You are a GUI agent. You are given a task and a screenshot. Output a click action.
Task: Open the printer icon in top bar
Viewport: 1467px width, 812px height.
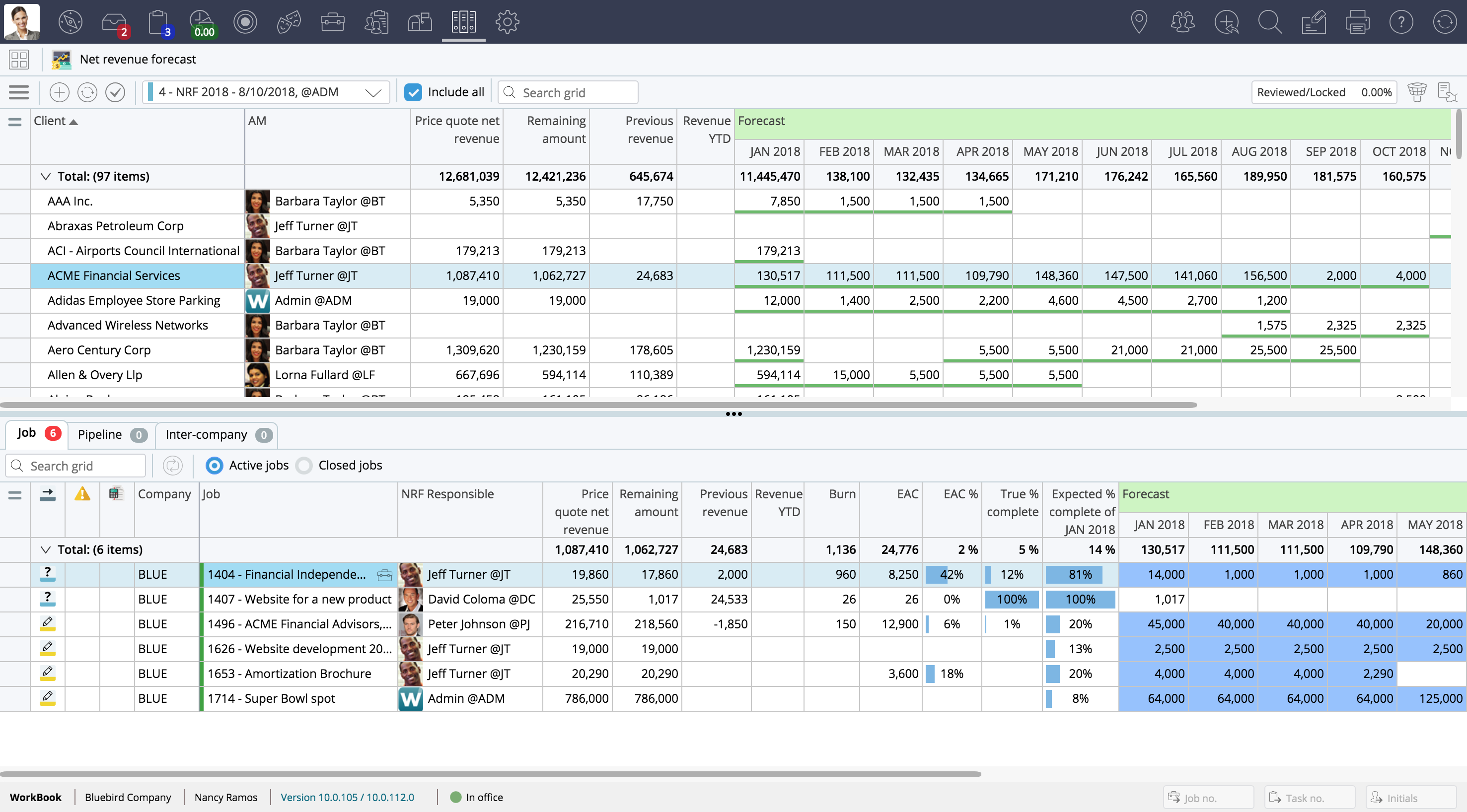pos(1357,22)
